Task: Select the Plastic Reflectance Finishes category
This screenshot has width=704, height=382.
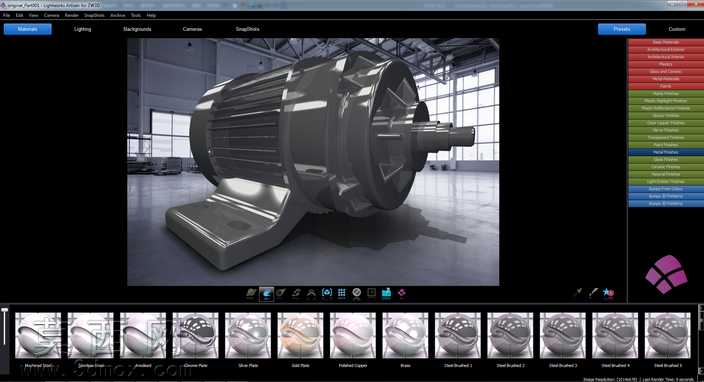Action: (x=665, y=108)
